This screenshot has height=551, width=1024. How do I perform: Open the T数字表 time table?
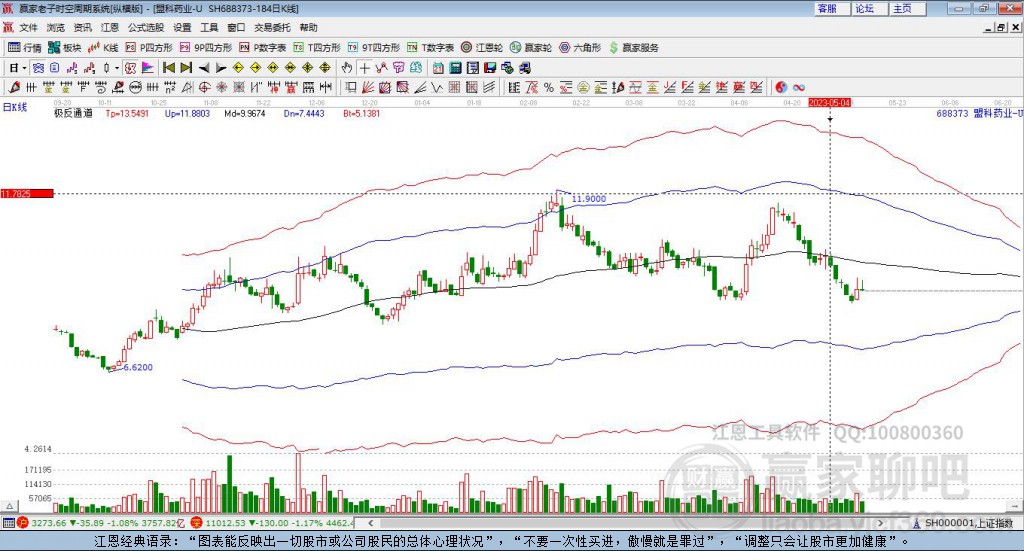(430, 48)
